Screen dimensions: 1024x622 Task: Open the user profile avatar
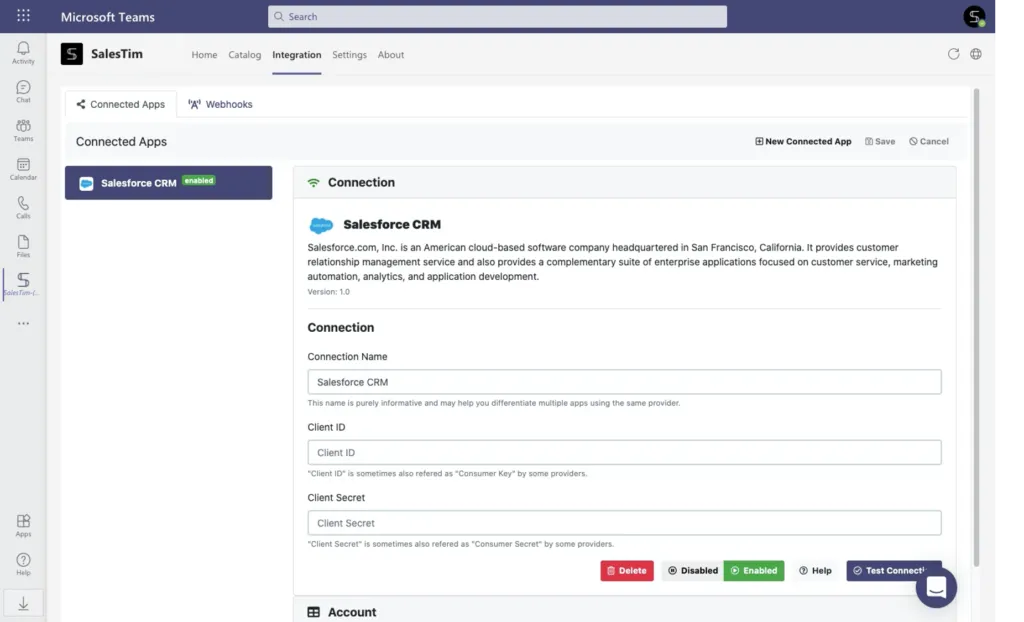coord(974,16)
